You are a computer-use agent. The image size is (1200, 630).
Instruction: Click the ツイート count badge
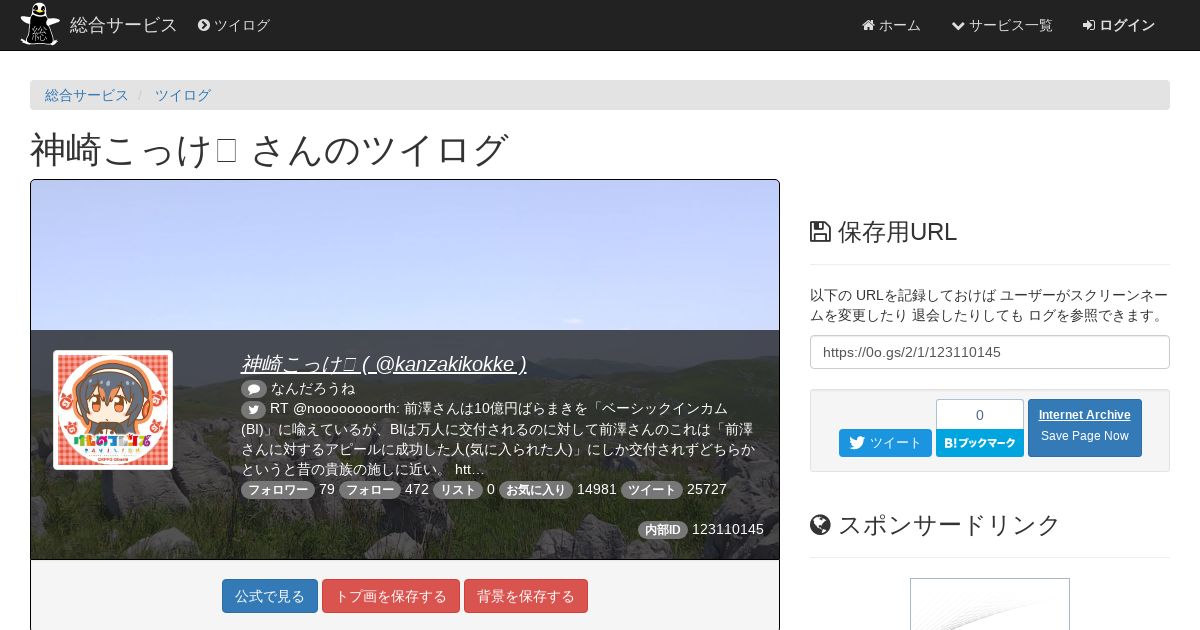pyautogui.click(x=652, y=490)
